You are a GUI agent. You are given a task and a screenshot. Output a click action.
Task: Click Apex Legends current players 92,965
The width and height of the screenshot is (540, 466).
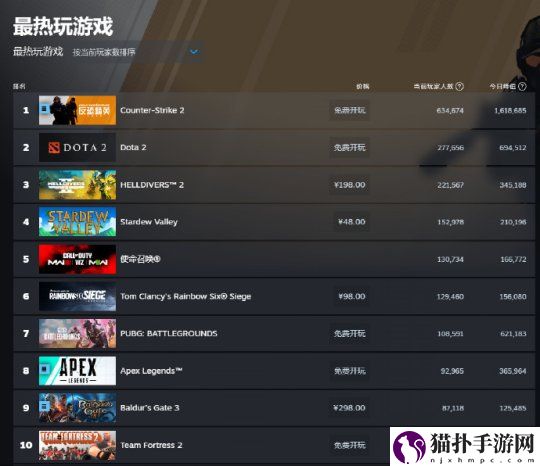(452, 371)
